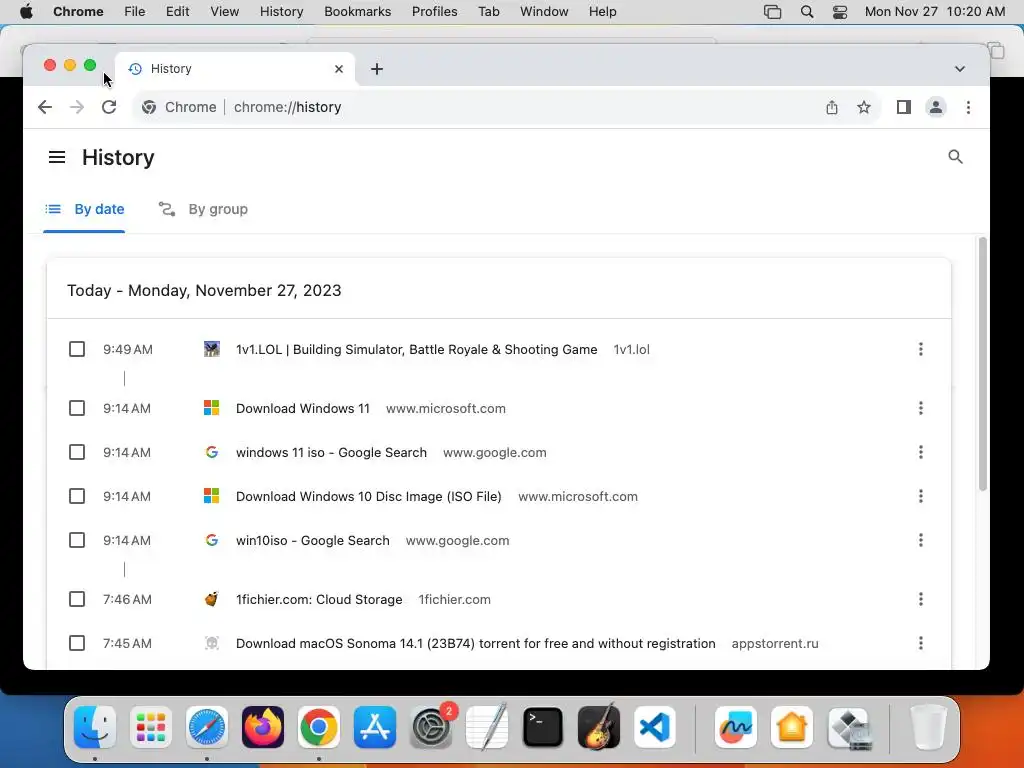1024x768 pixels.
Task: Open the History hamburger menu
Action: (57, 157)
